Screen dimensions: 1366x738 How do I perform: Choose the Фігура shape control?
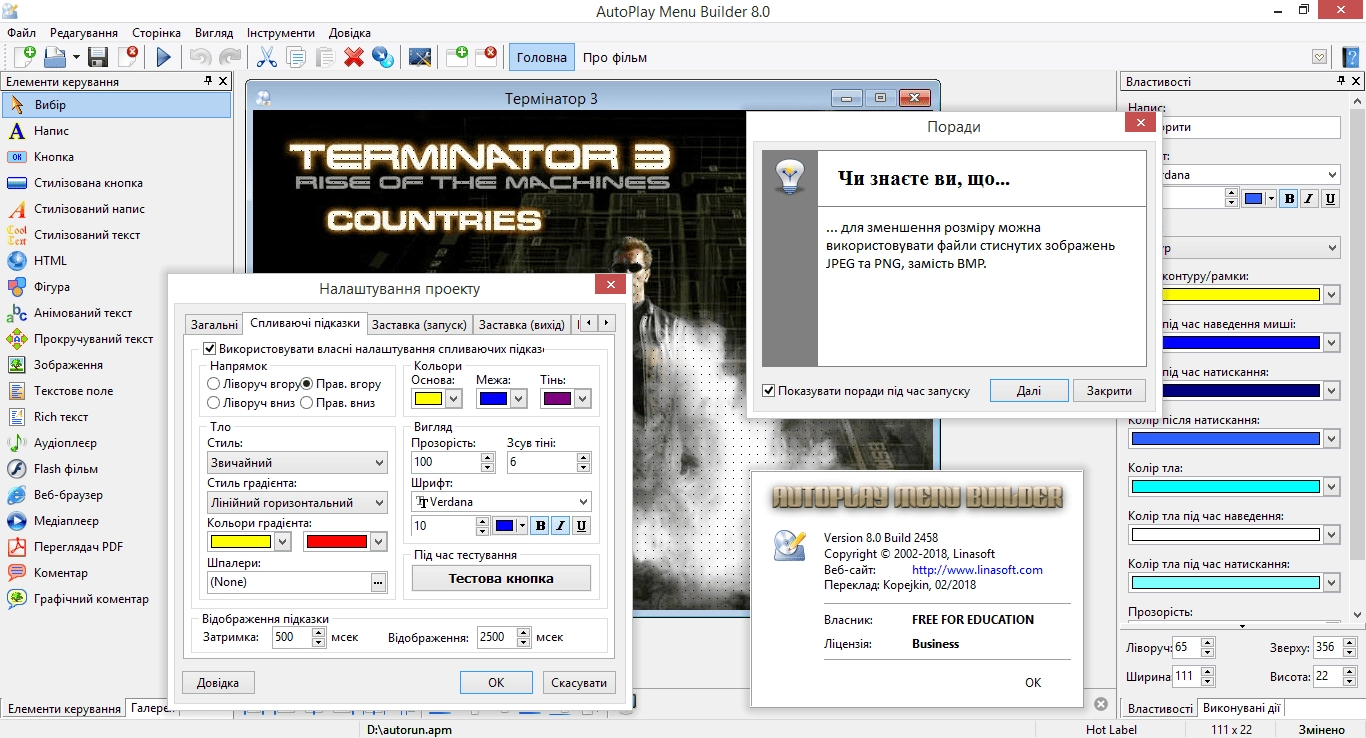tap(116, 287)
